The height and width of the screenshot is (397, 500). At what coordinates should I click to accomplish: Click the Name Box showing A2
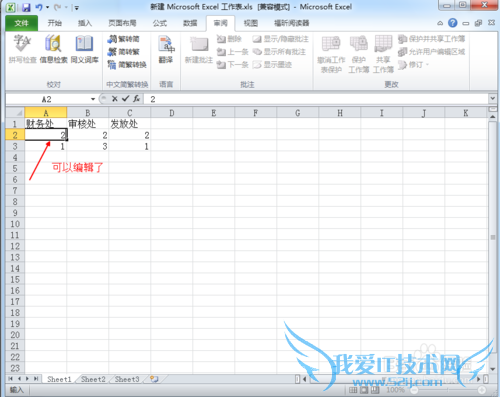click(x=47, y=99)
